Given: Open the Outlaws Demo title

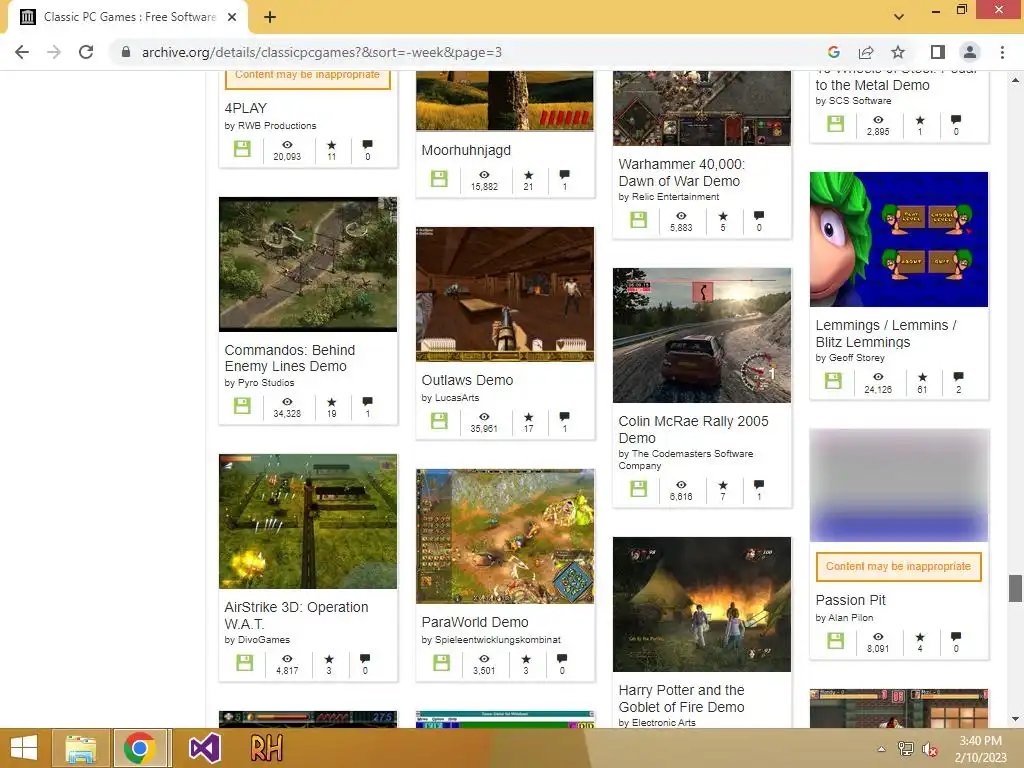Looking at the screenshot, I should point(468,380).
